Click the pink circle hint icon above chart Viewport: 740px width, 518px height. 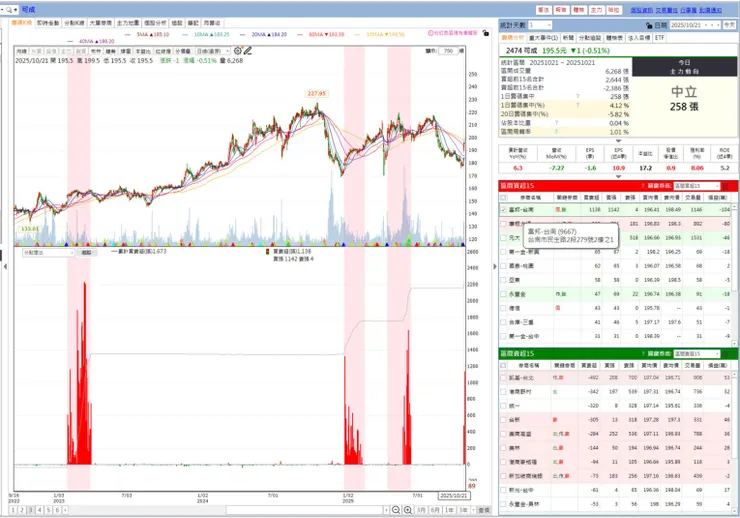coord(430,33)
